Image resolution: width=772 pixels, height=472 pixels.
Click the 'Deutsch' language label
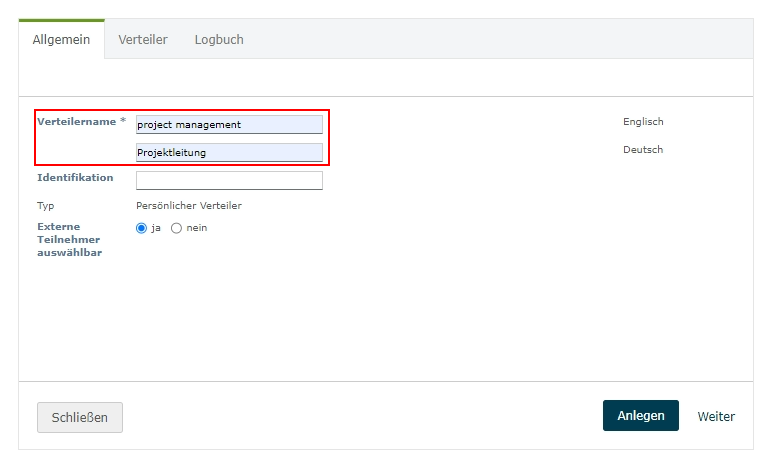pos(643,150)
